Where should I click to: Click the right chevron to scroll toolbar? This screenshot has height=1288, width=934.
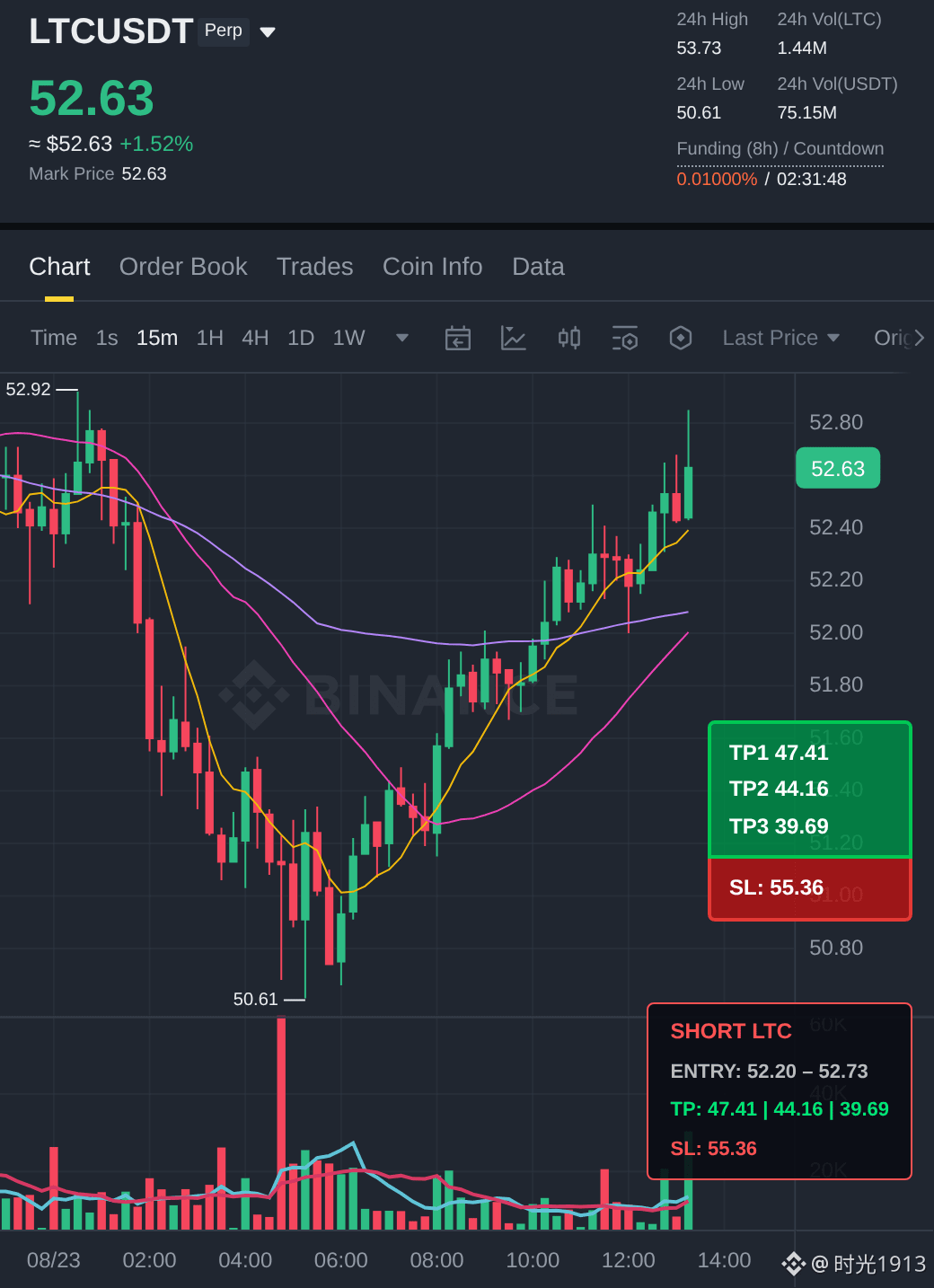pyautogui.click(x=920, y=338)
